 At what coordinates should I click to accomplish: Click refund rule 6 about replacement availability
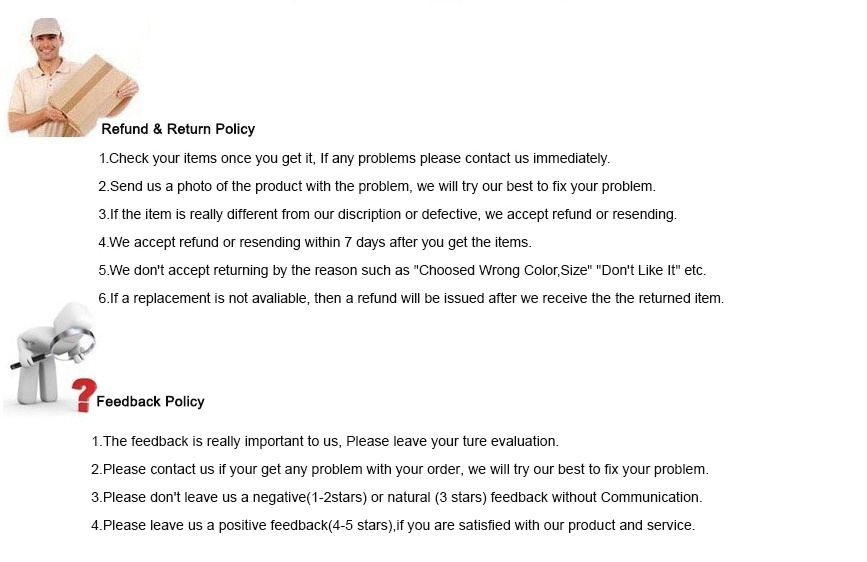(411, 298)
